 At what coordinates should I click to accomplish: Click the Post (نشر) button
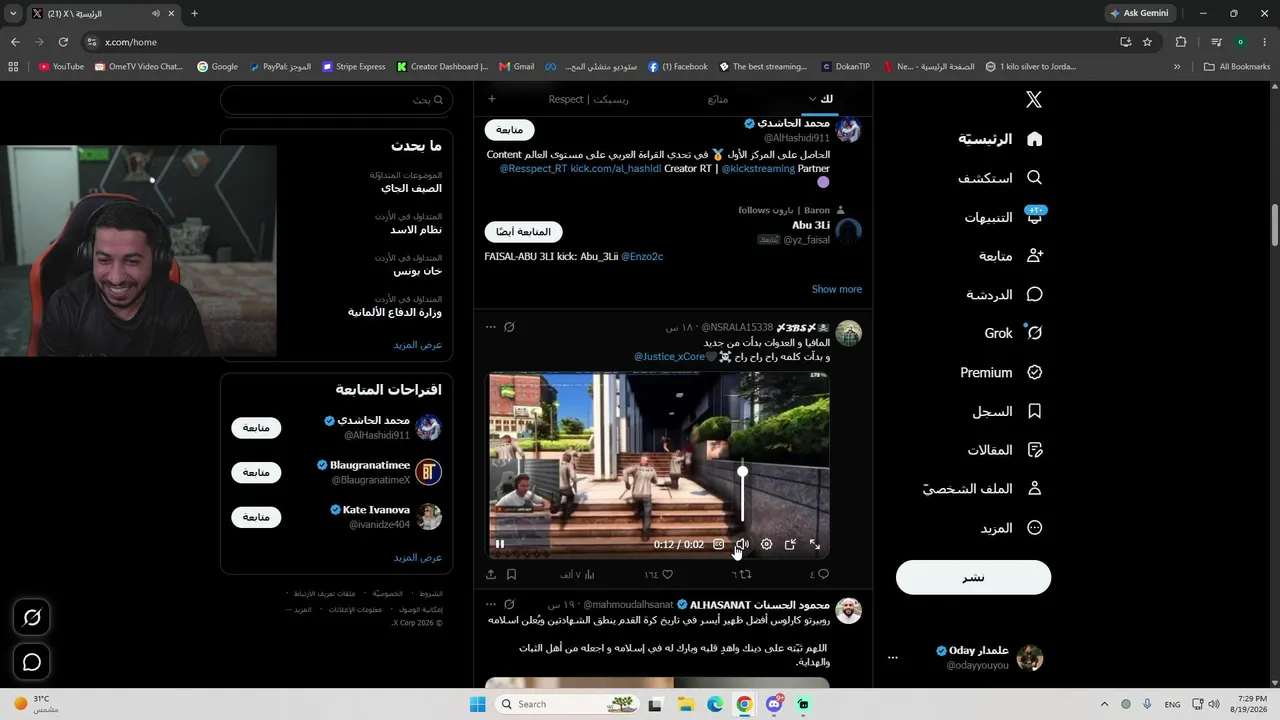pos(973,577)
